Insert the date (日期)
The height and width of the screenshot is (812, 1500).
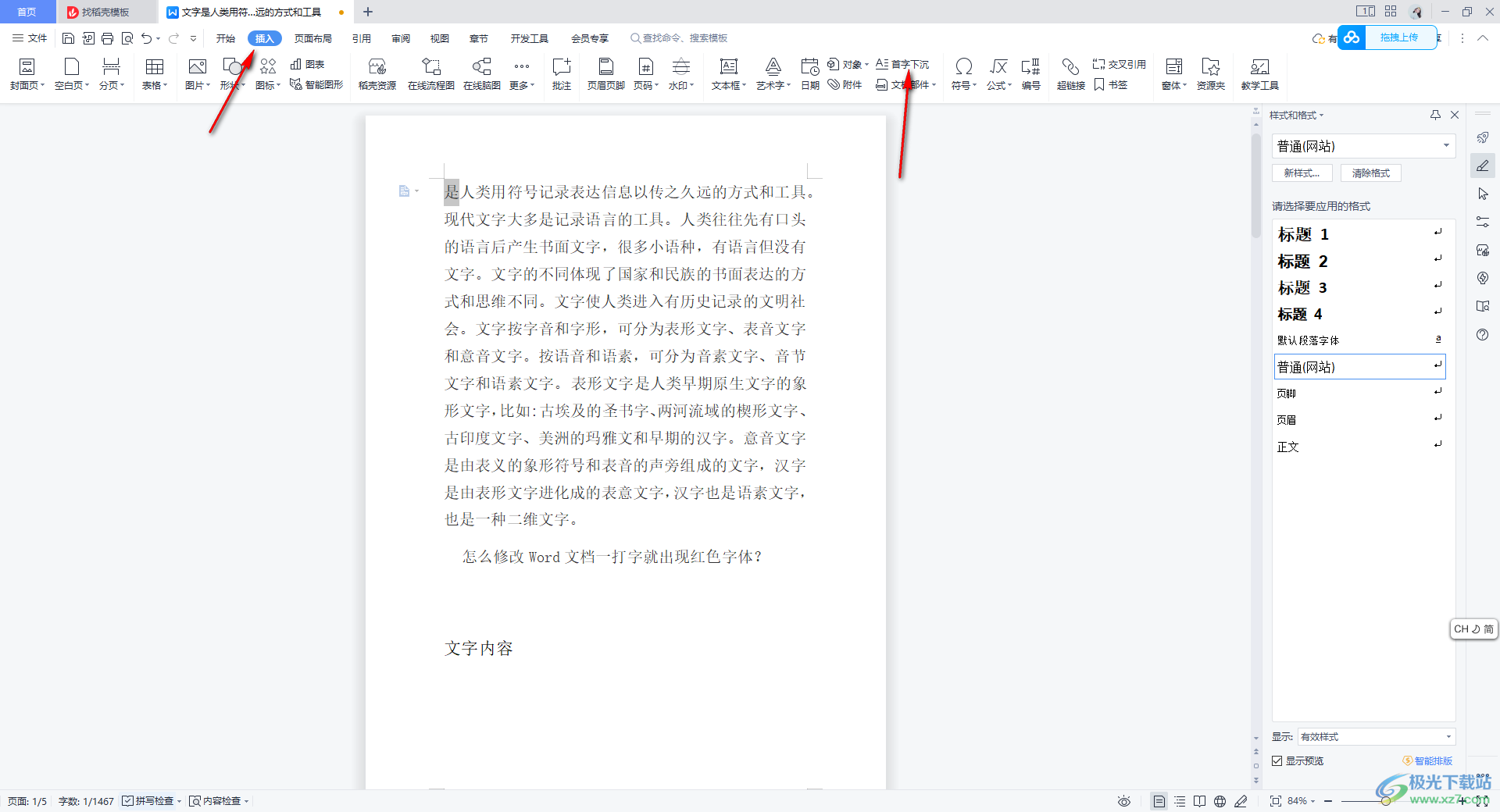click(810, 74)
